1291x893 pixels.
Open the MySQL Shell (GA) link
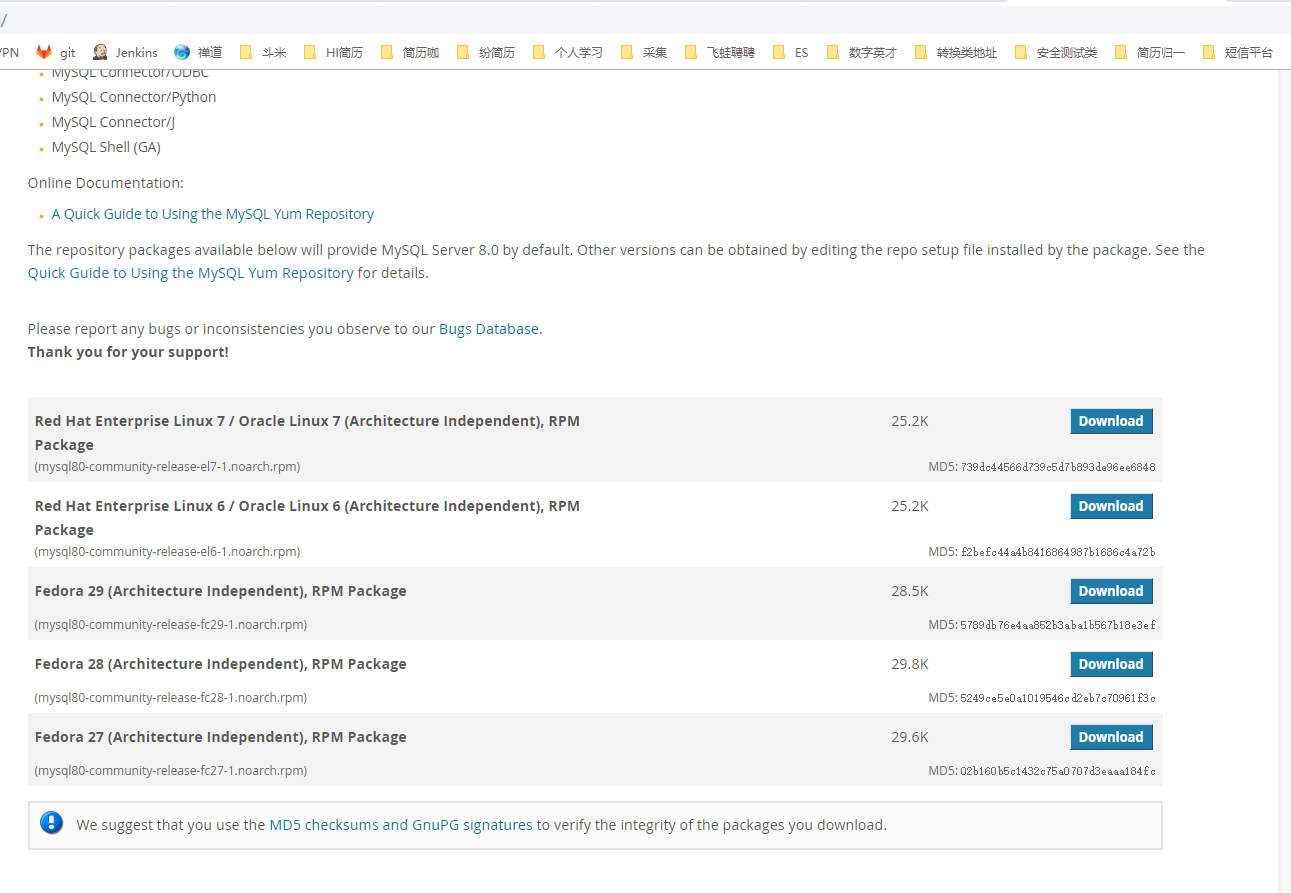coord(106,147)
